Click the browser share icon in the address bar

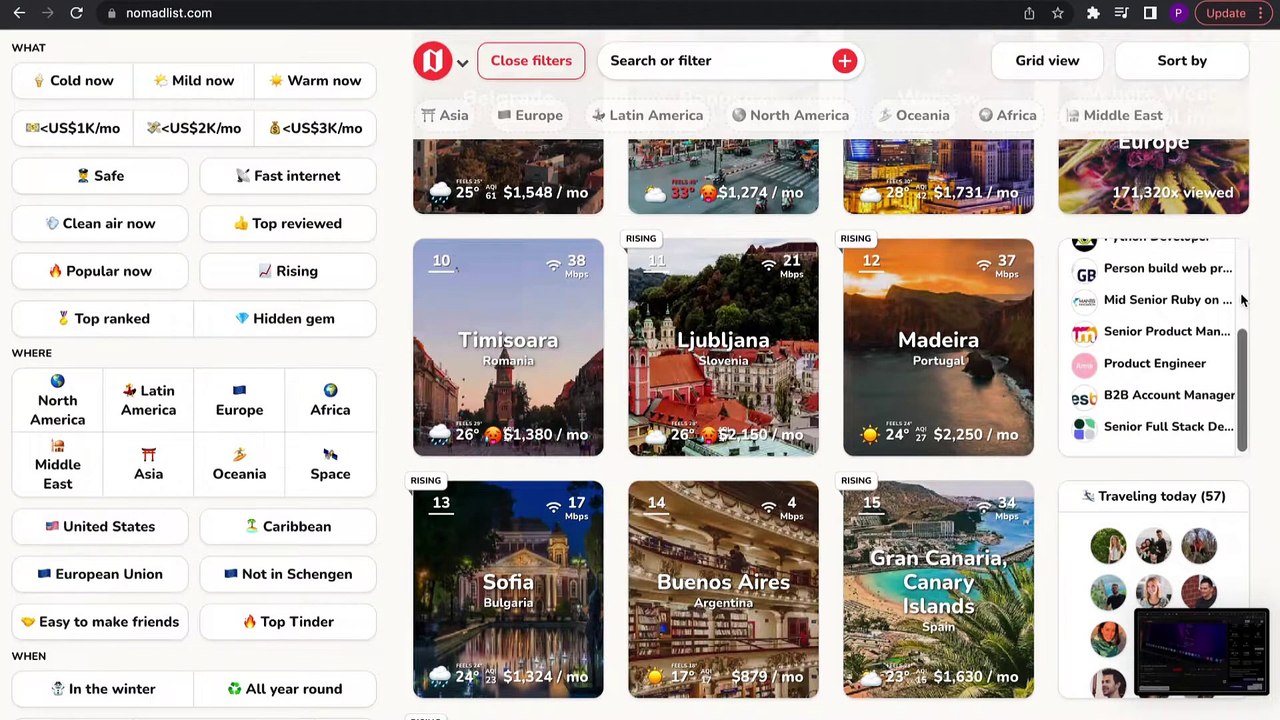(1029, 13)
